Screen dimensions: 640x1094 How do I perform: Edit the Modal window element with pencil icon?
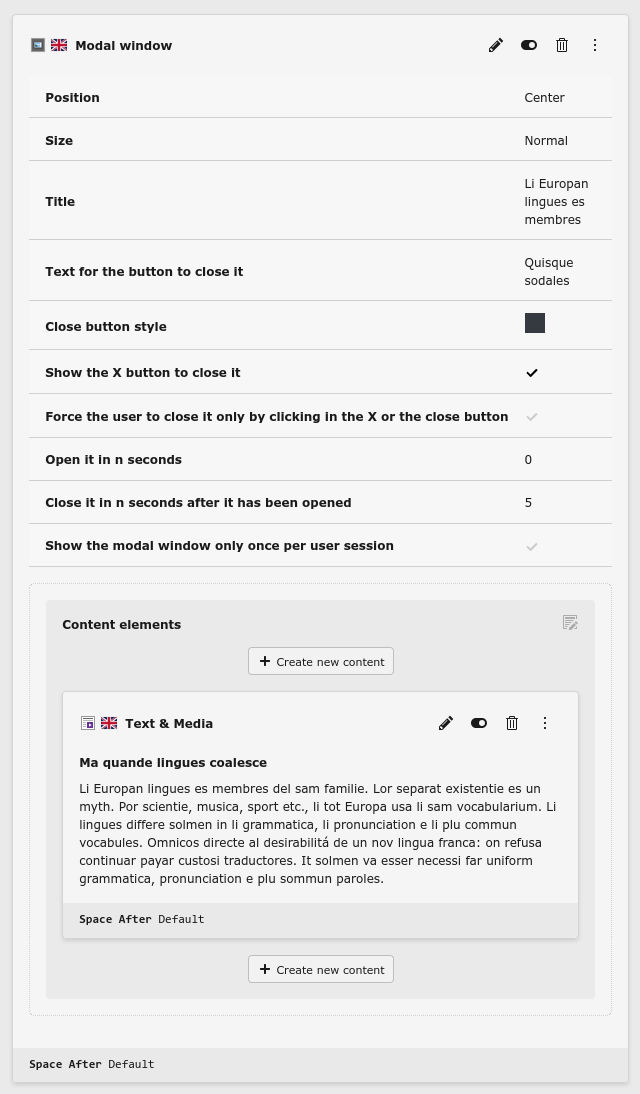coord(496,45)
